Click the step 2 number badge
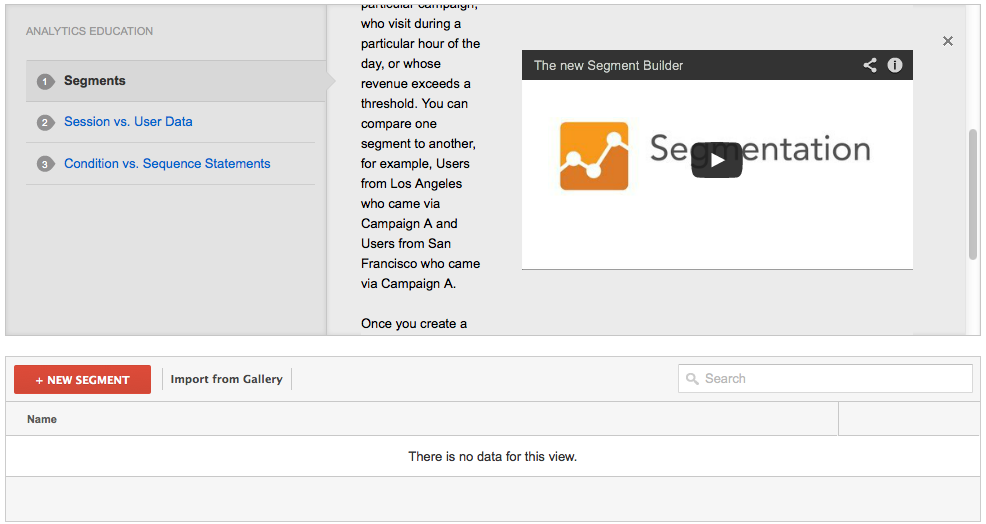Viewport: 986px width, 524px height. coord(45,123)
